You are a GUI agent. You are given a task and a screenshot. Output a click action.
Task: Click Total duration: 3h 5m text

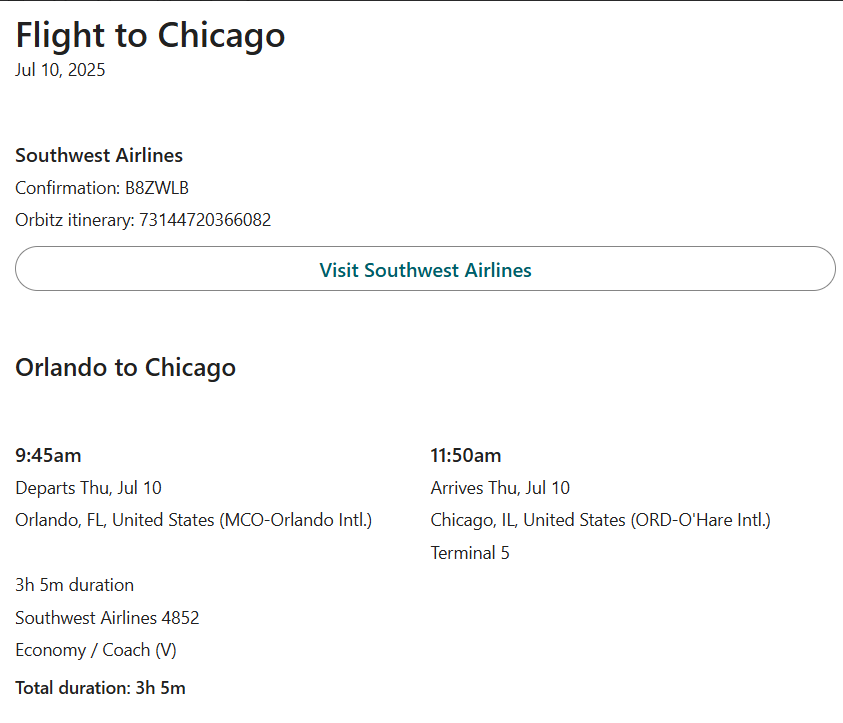tap(100, 688)
